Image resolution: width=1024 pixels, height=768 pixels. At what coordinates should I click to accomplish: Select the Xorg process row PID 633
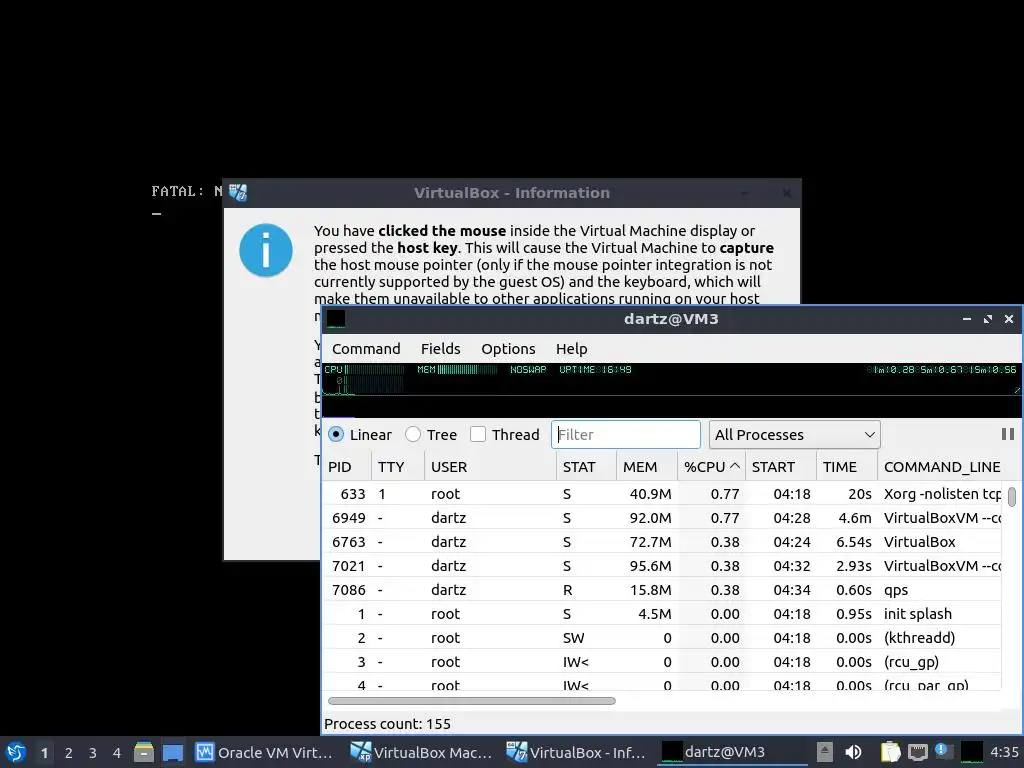662,494
